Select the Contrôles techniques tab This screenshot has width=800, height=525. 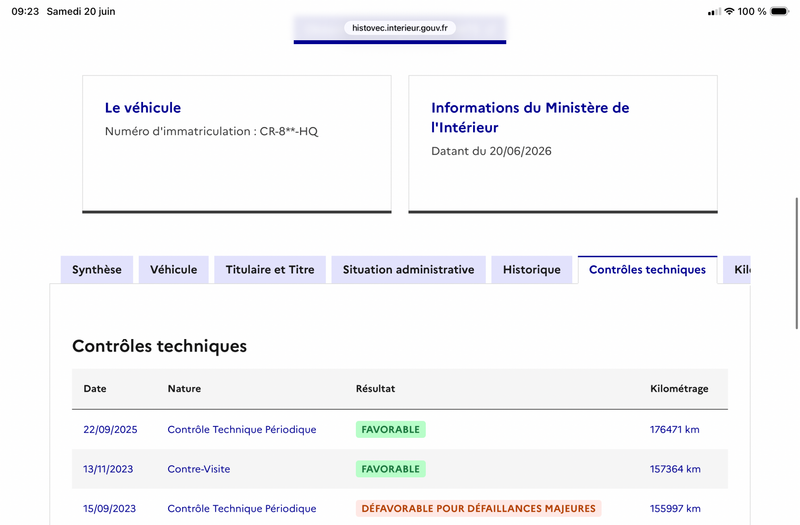pos(647,269)
